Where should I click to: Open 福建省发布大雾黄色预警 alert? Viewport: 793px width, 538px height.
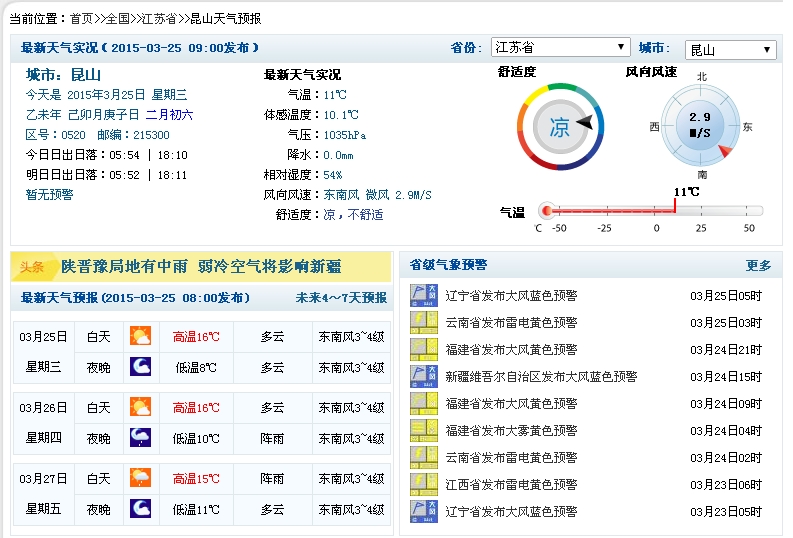pyautogui.click(x=511, y=431)
